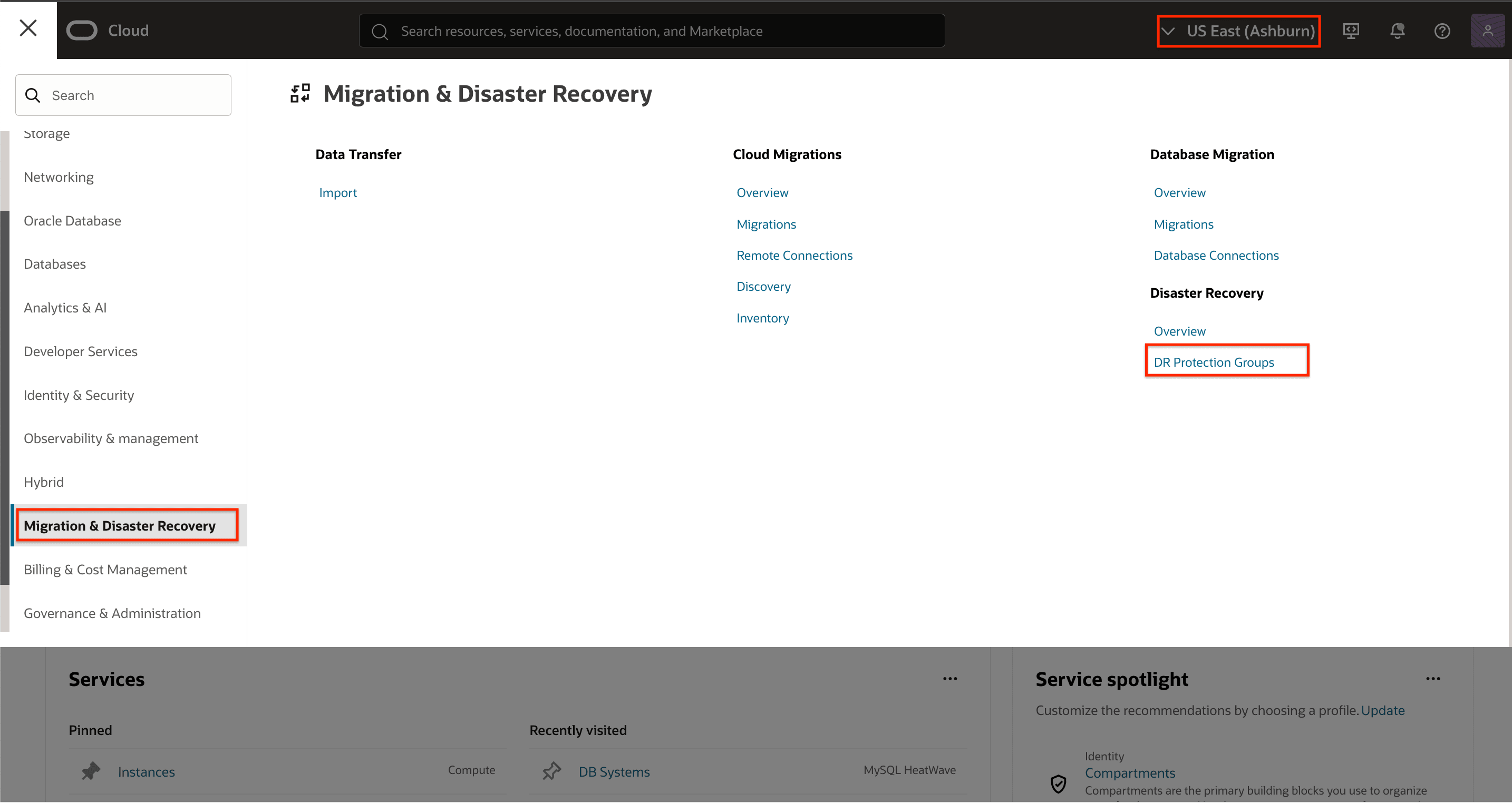Open the user profile avatar menu
The width and height of the screenshot is (1512, 803).
tap(1487, 31)
